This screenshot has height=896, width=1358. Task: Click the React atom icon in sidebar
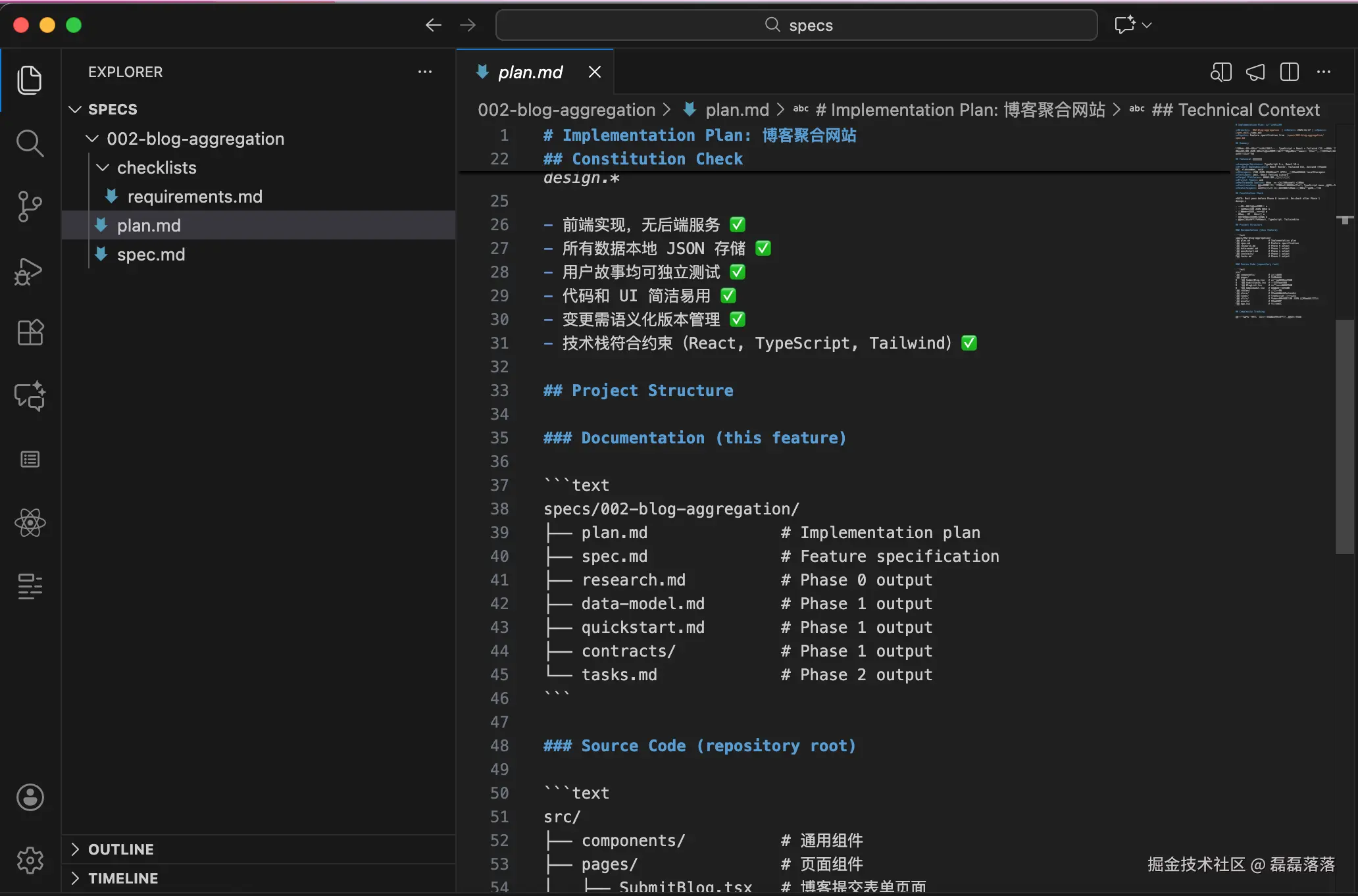pos(30,523)
